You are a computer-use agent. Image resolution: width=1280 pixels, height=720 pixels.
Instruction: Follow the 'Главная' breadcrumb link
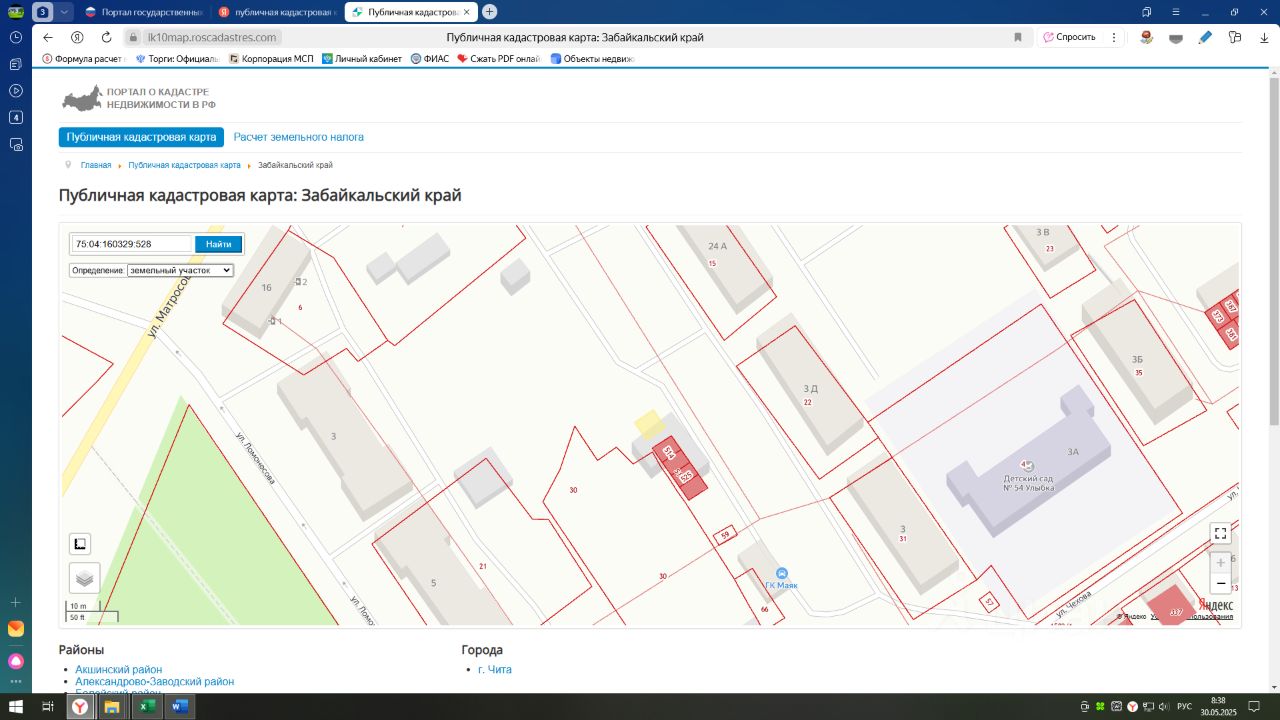(x=96, y=165)
